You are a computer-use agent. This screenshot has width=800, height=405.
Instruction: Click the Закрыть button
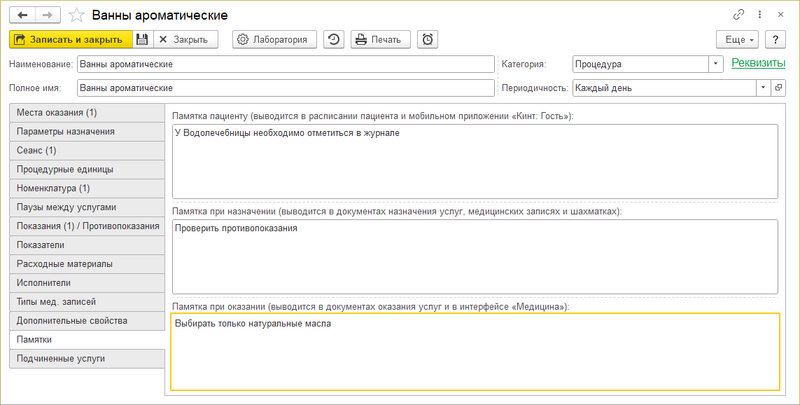tap(186, 39)
